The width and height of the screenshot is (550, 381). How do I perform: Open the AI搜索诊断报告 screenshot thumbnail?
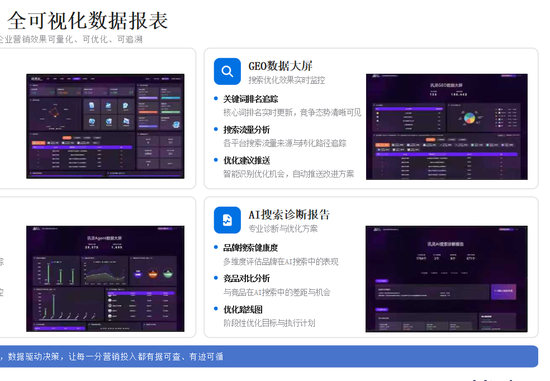coord(447,279)
